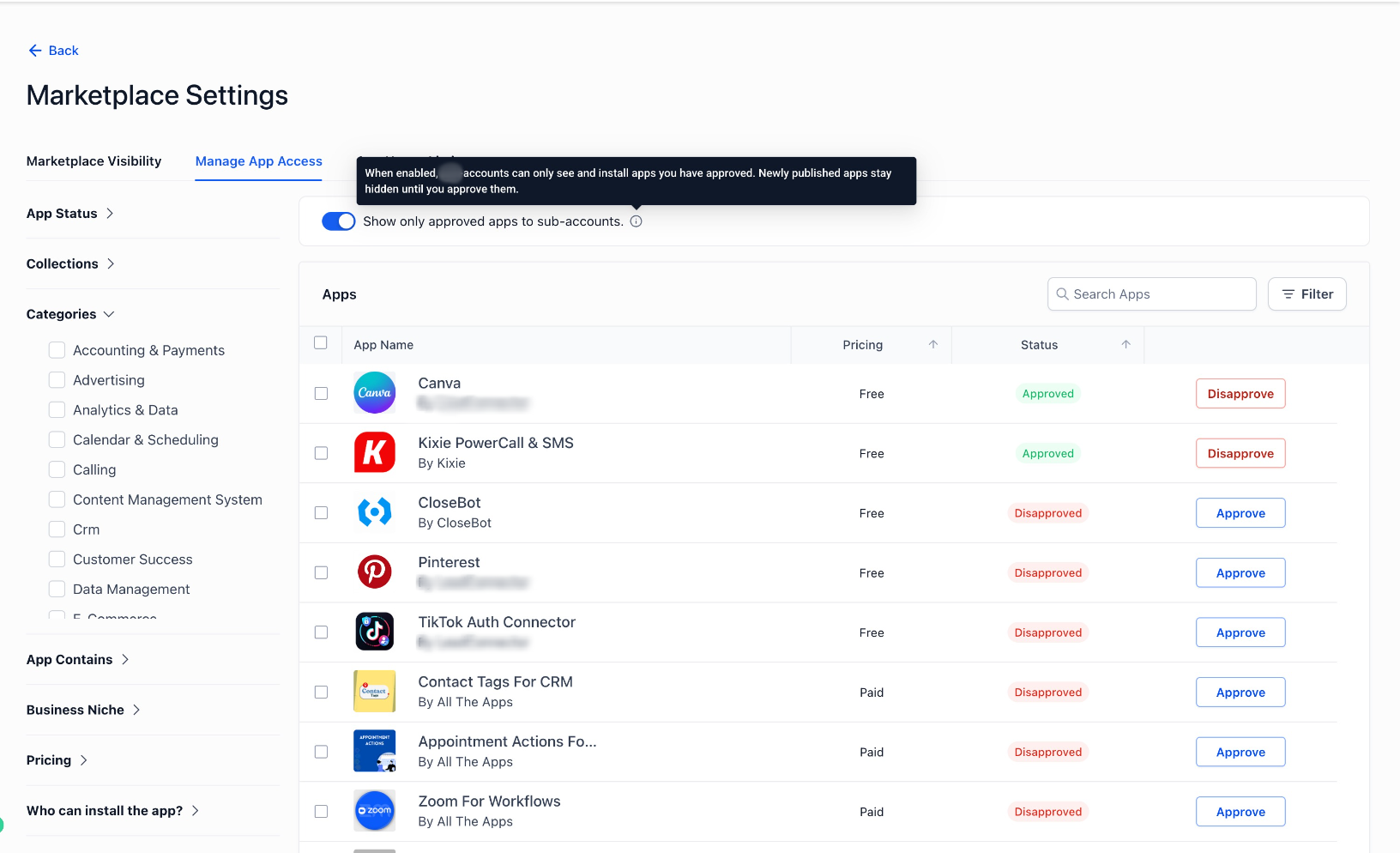
Task: Click the Pricing column sort arrow
Action: [933, 344]
